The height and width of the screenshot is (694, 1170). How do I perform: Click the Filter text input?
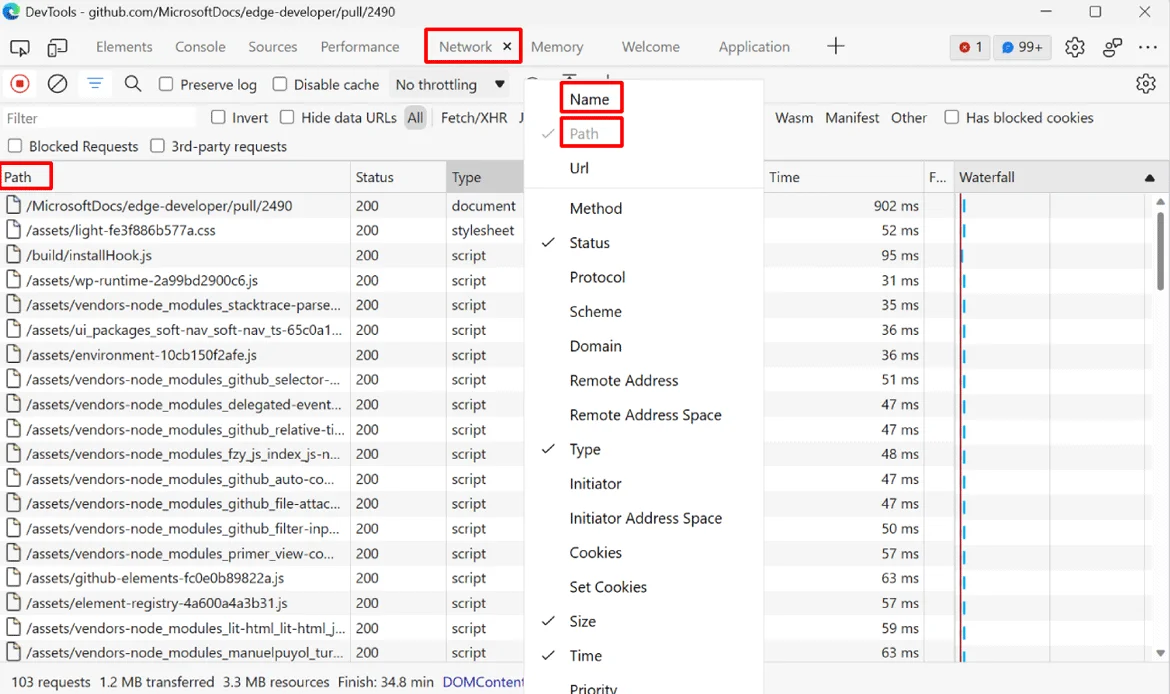click(99, 118)
